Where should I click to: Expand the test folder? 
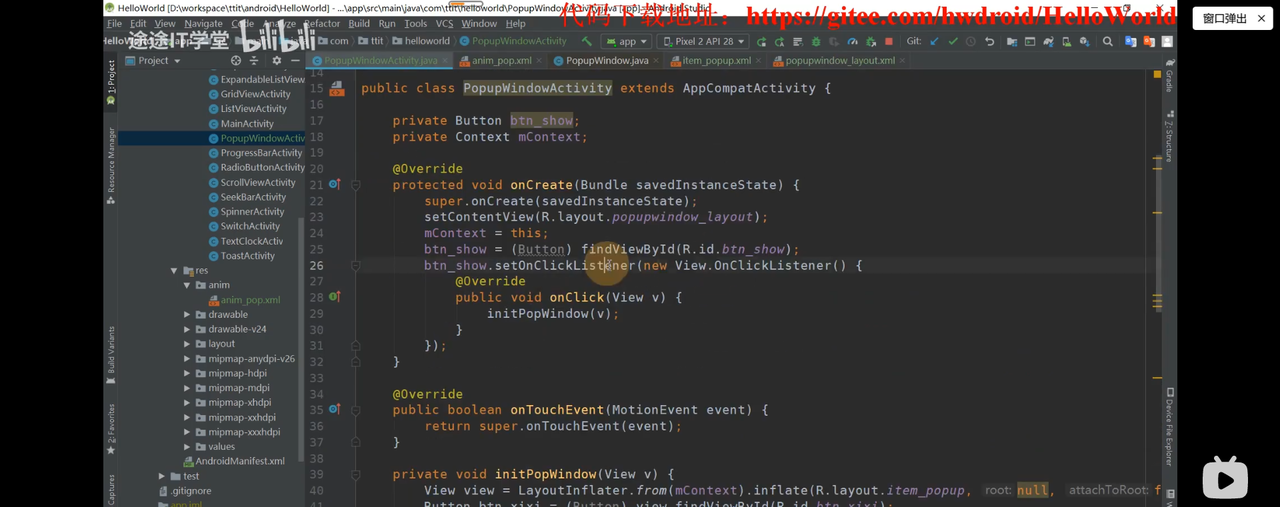tap(162, 476)
